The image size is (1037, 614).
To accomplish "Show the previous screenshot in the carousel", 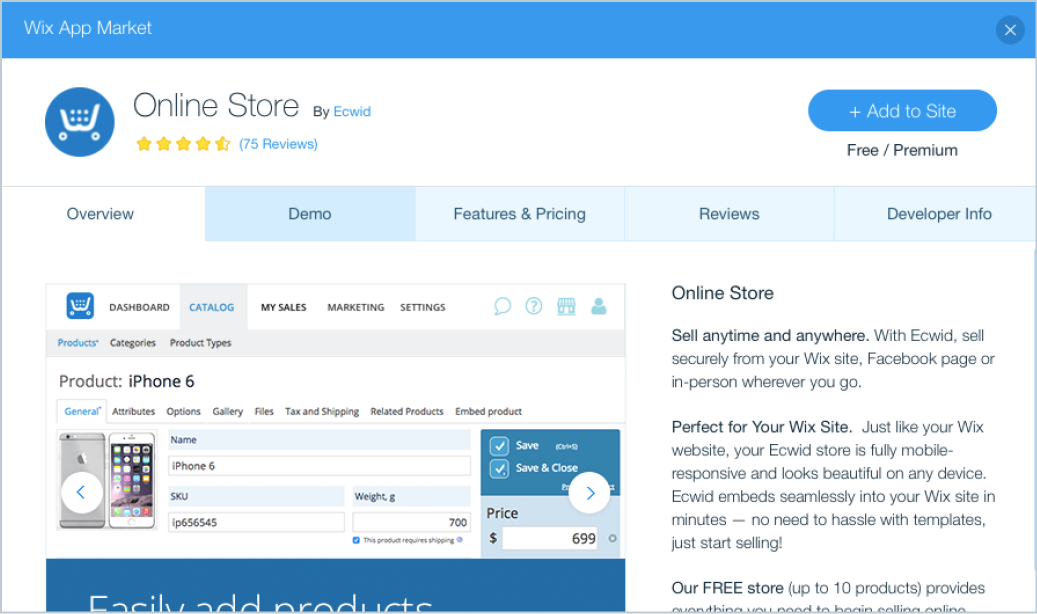I will (x=81, y=492).
